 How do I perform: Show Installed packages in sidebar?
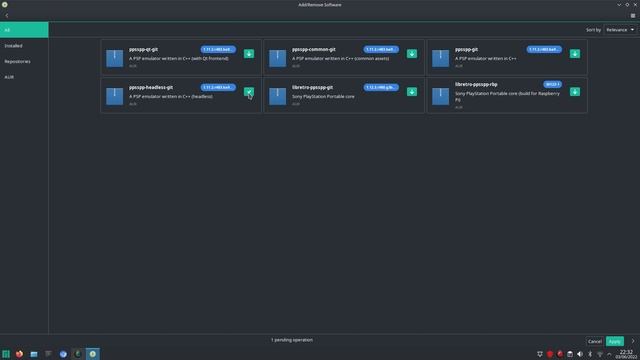coord(24,46)
